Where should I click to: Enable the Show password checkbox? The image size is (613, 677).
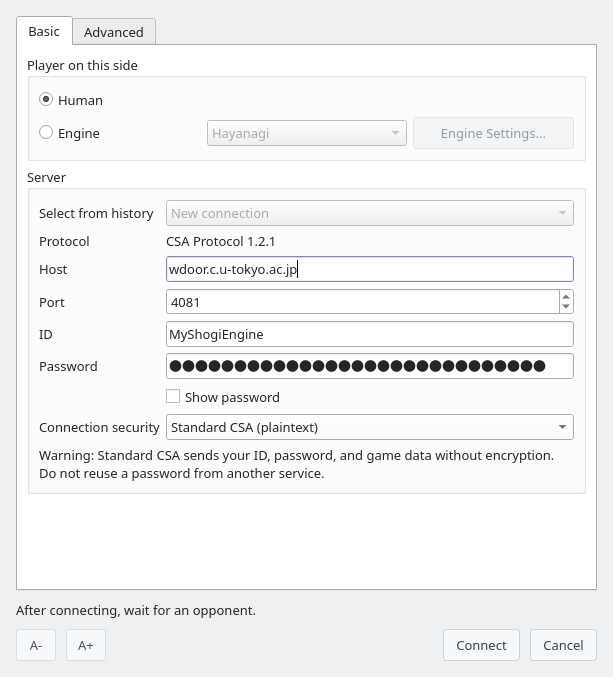(x=173, y=396)
